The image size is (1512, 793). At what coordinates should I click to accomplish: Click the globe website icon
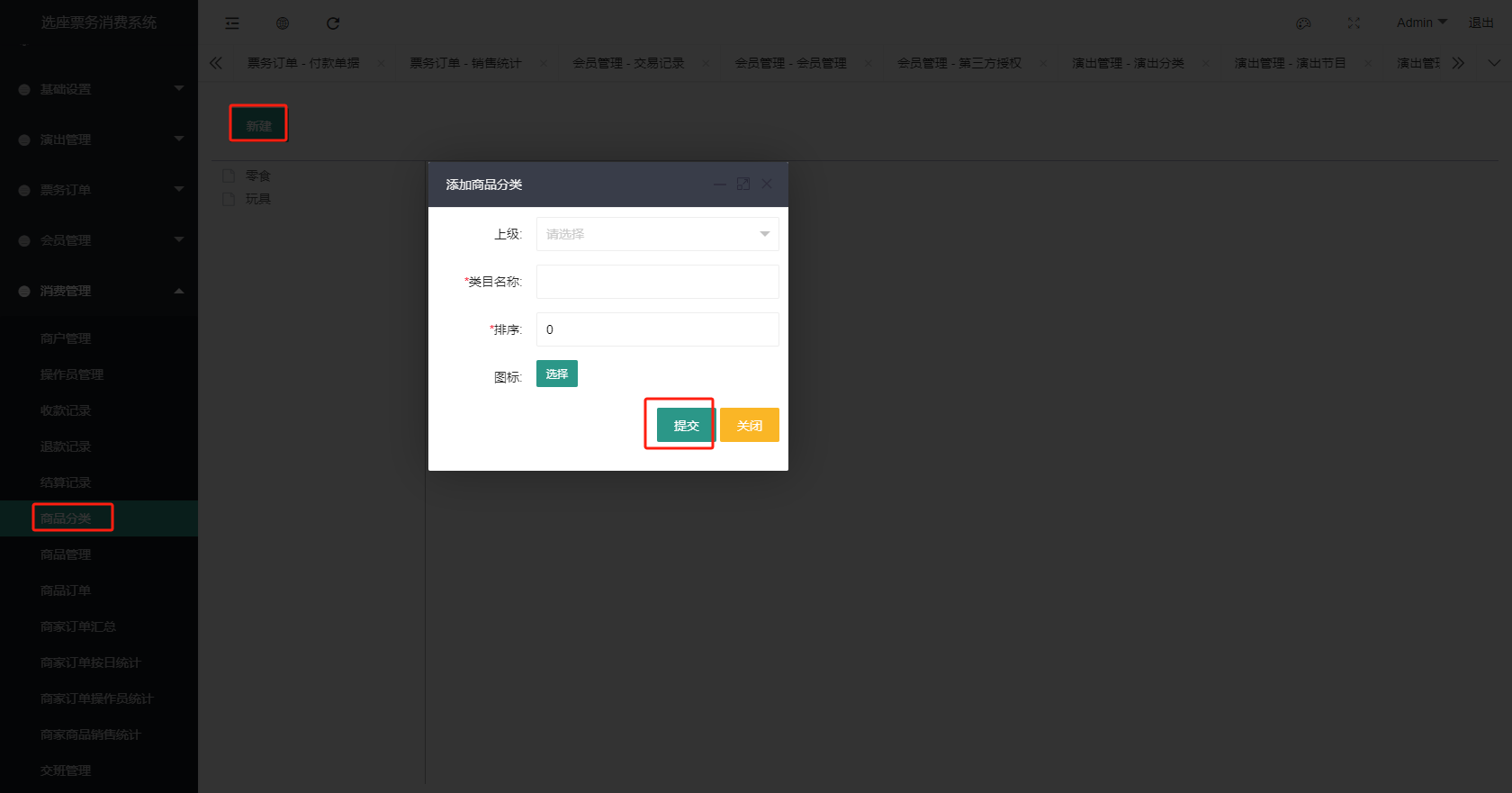click(283, 23)
